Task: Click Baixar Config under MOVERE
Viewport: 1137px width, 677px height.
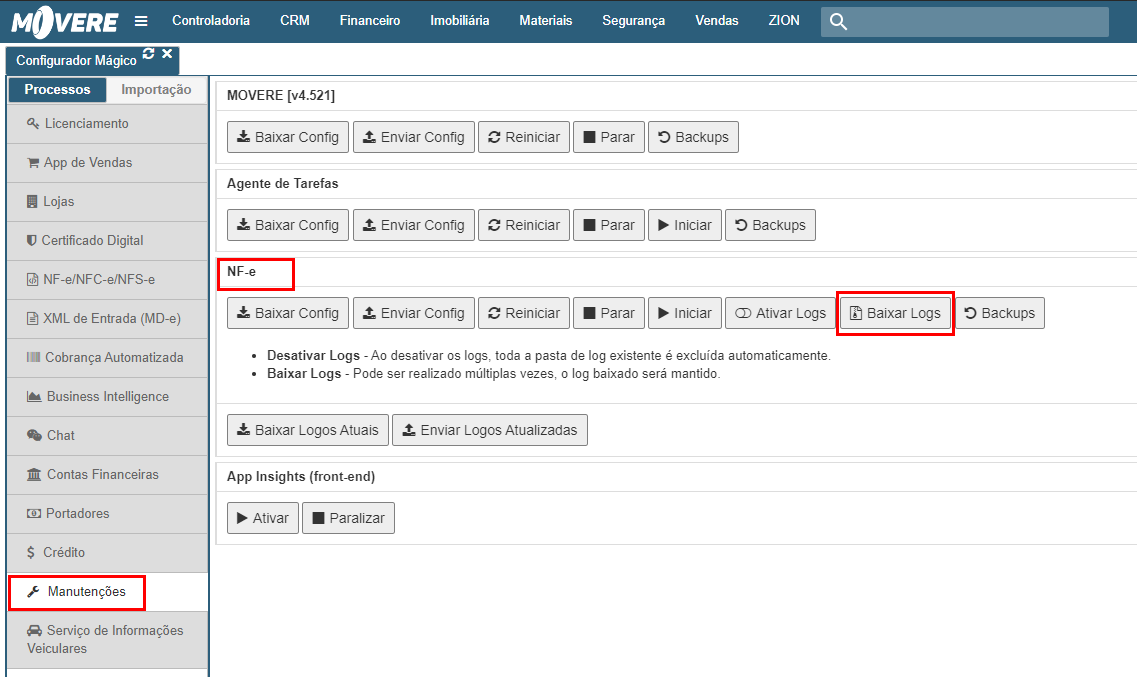Action: pos(288,137)
